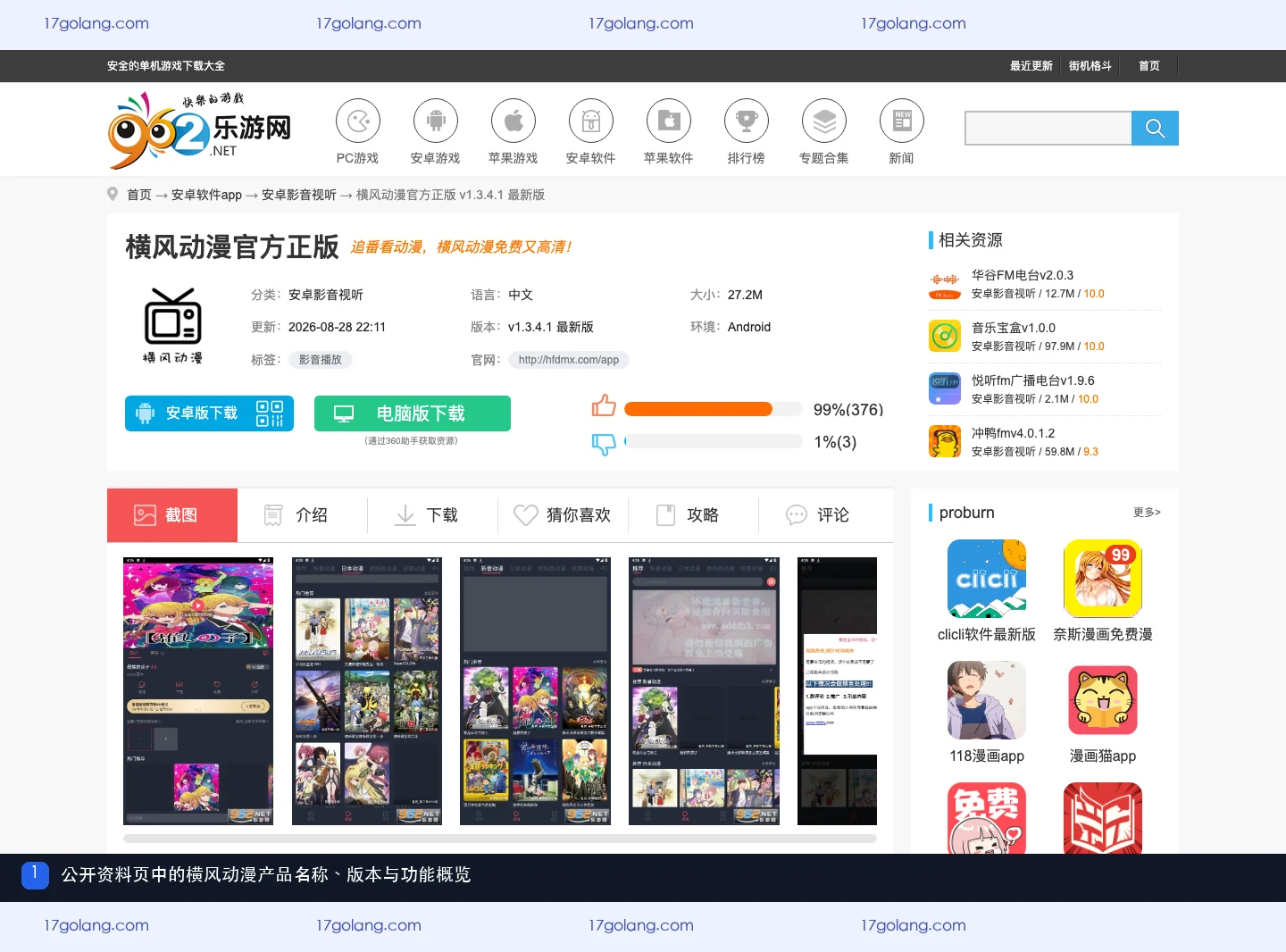Open the 新闻 news icon
Screen dimensions: 1286x952
[902, 121]
